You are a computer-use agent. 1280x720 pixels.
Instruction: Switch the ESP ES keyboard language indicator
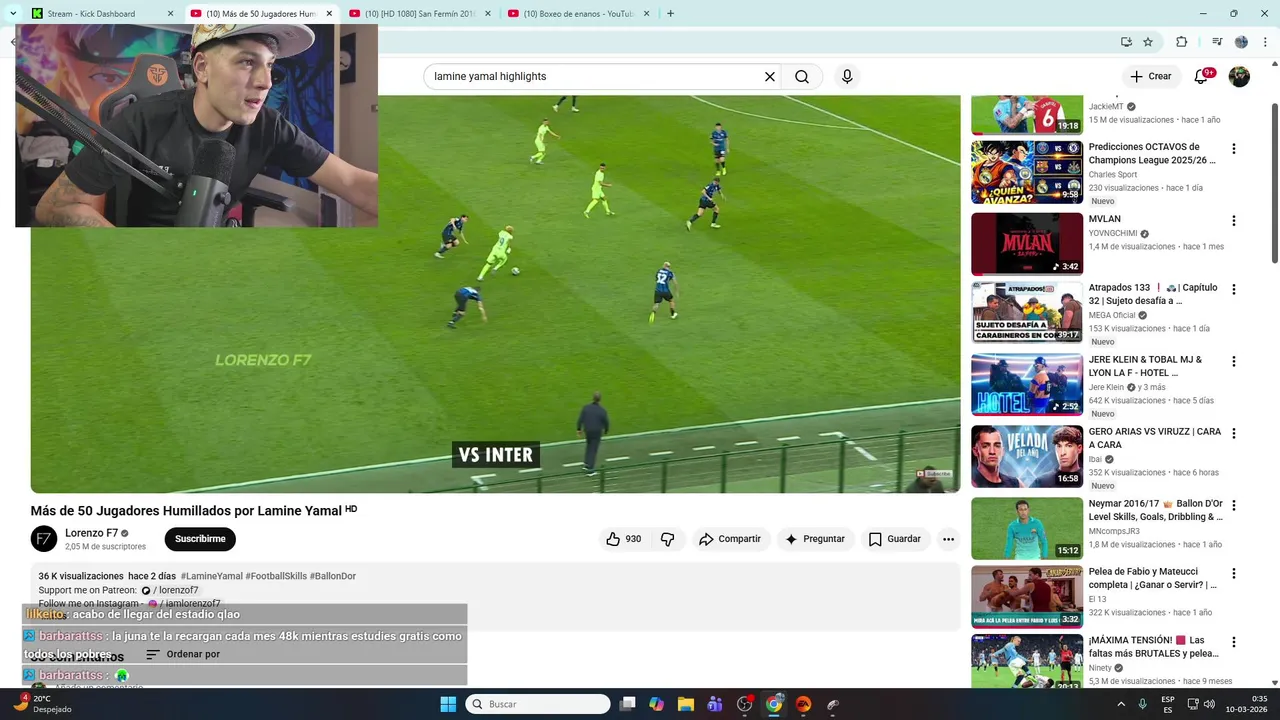click(1168, 704)
